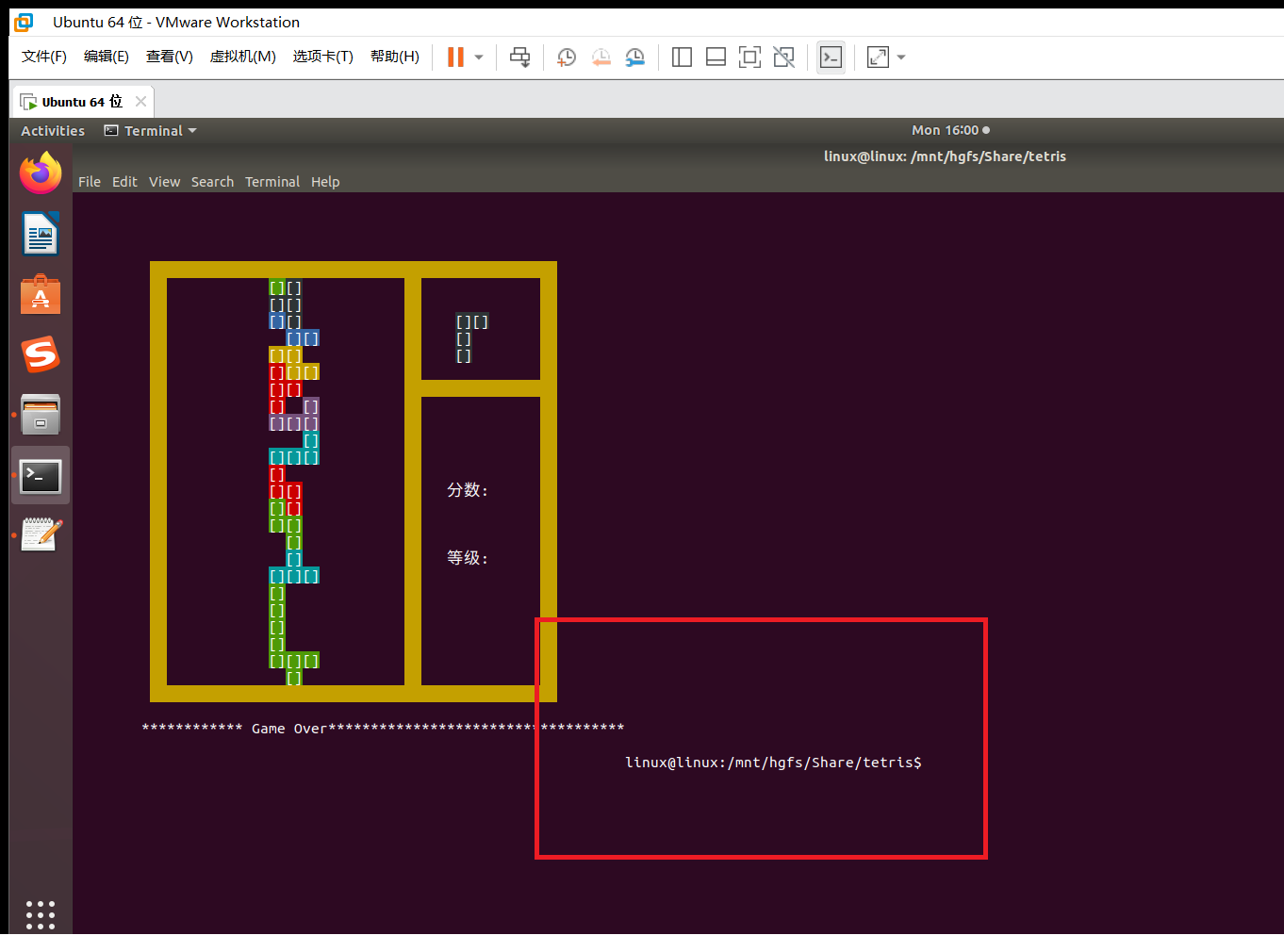The height and width of the screenshot is (952, 1284).
Task: Pause the virtual machine from VMware toolbar
Action: click(x=455, y=57)
